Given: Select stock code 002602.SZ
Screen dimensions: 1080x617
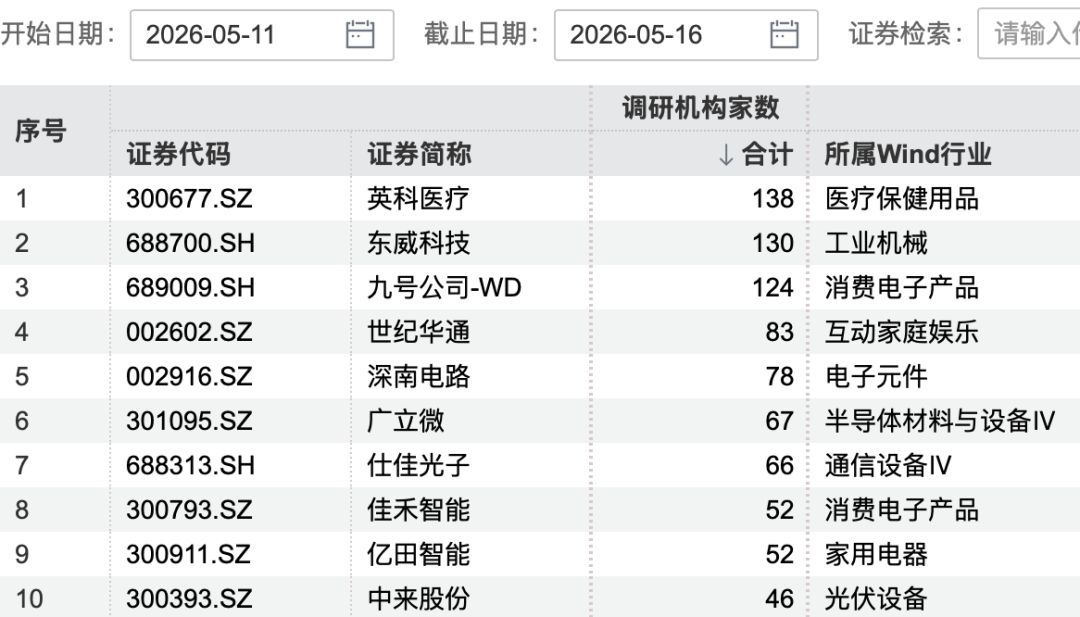Looking at the screenshot, I should 189,332.
